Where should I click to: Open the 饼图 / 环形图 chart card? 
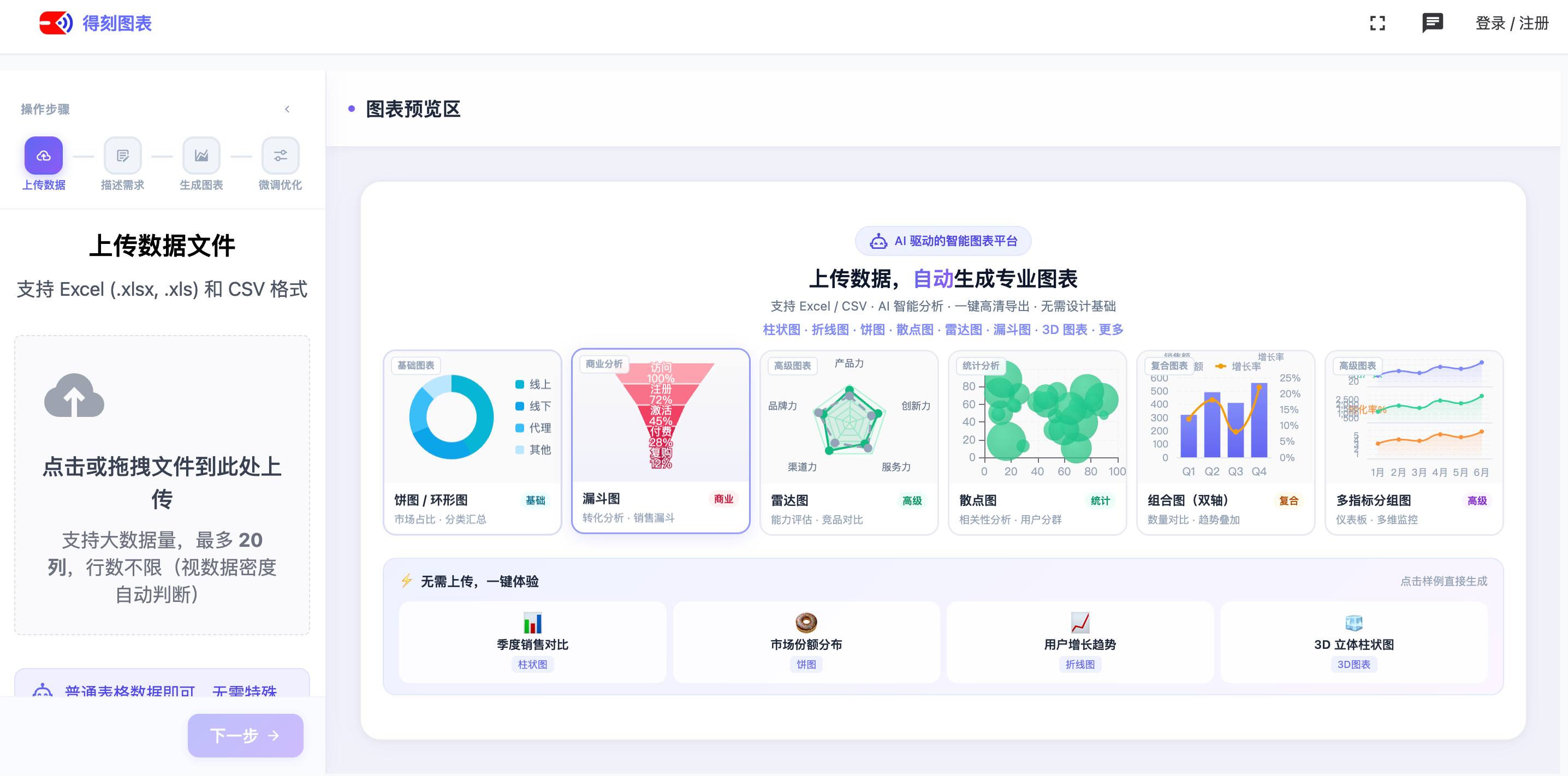(472, 443)
